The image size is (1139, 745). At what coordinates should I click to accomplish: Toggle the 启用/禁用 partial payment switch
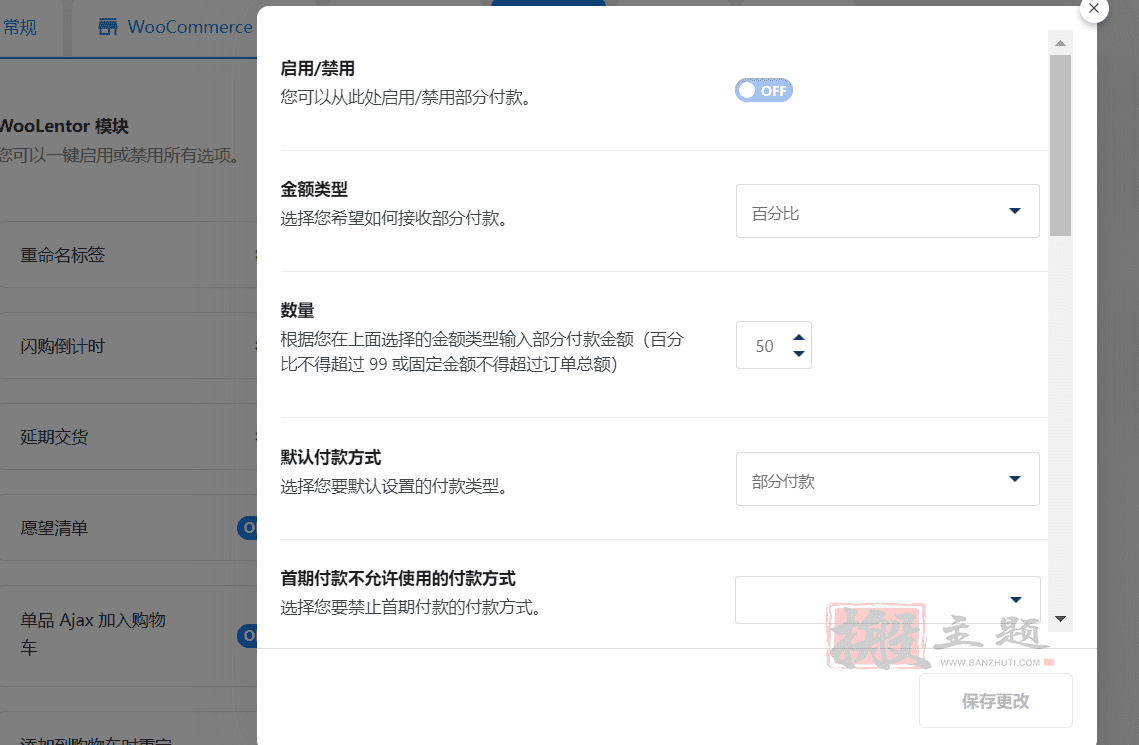click(x=763, y=91)
